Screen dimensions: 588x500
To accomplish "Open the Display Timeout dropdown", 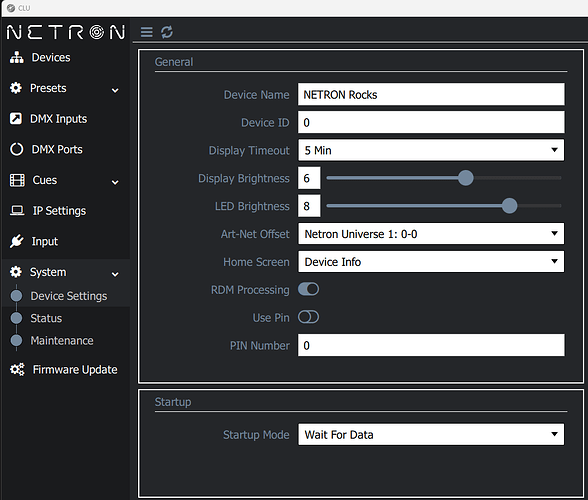I will [431, 150].
